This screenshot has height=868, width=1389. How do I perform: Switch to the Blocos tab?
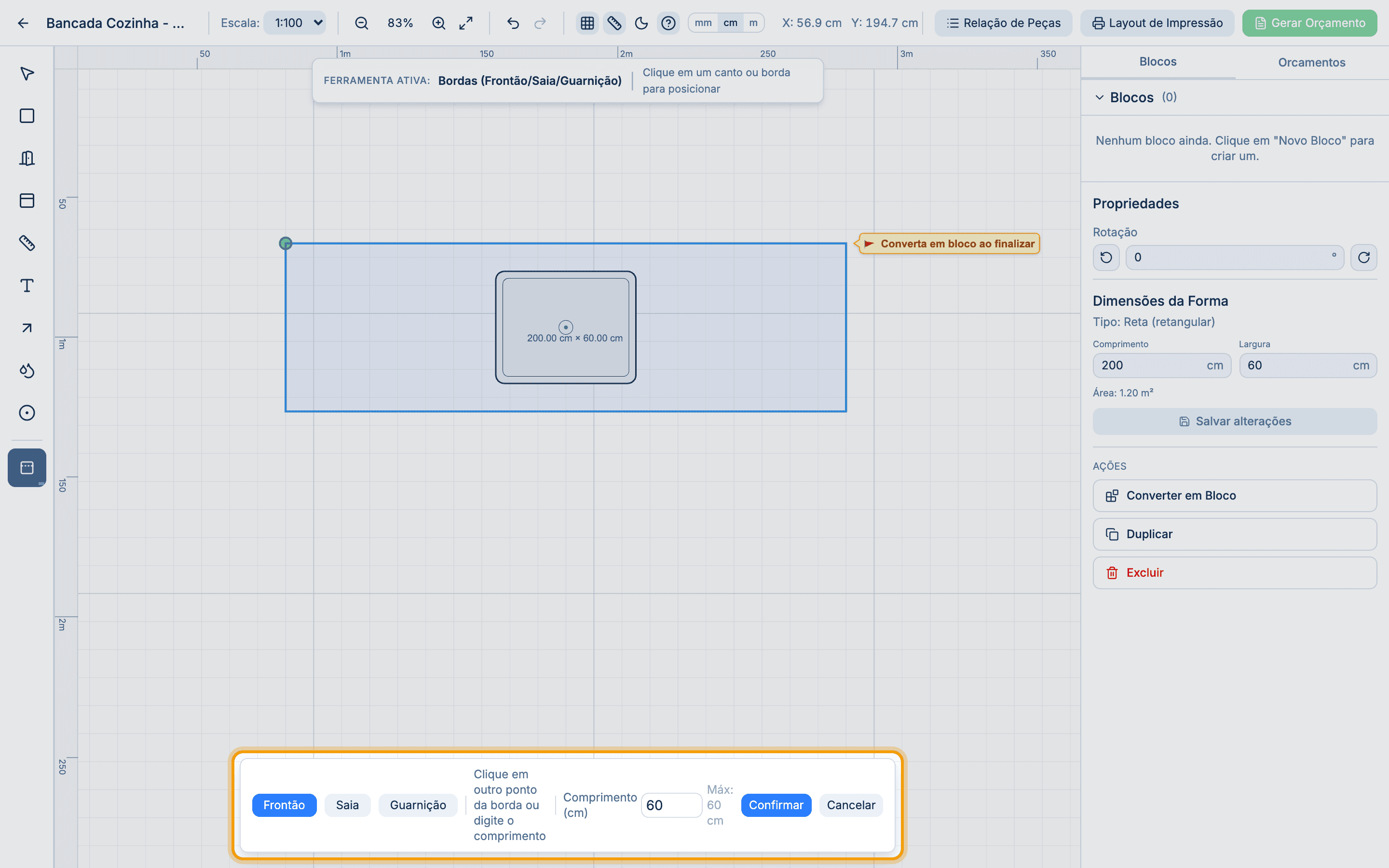tap(1157, 62)
